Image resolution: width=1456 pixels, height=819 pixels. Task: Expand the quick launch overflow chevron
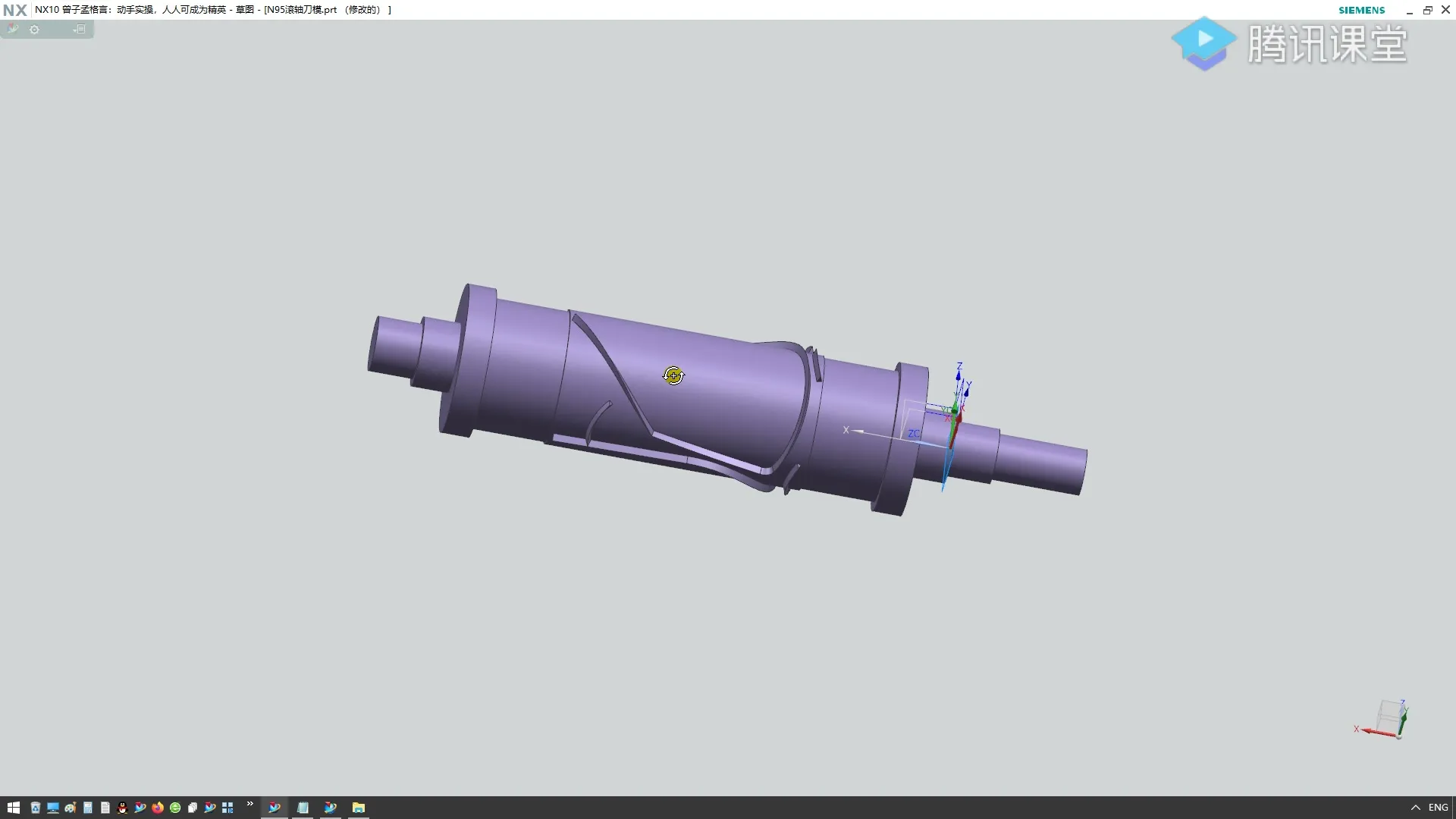(249, 804)
